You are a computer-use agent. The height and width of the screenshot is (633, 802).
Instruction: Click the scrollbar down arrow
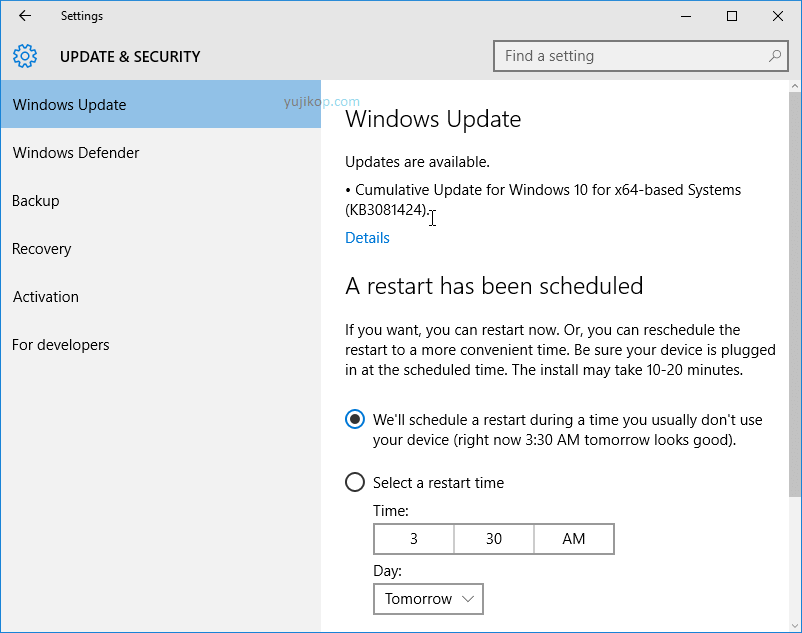(x=795, y=625)
